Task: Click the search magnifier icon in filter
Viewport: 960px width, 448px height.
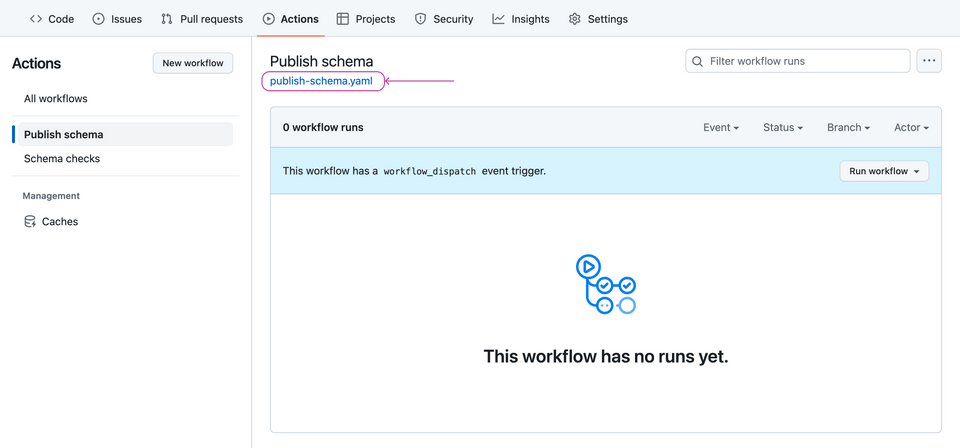Action: (x=697, y=61)
